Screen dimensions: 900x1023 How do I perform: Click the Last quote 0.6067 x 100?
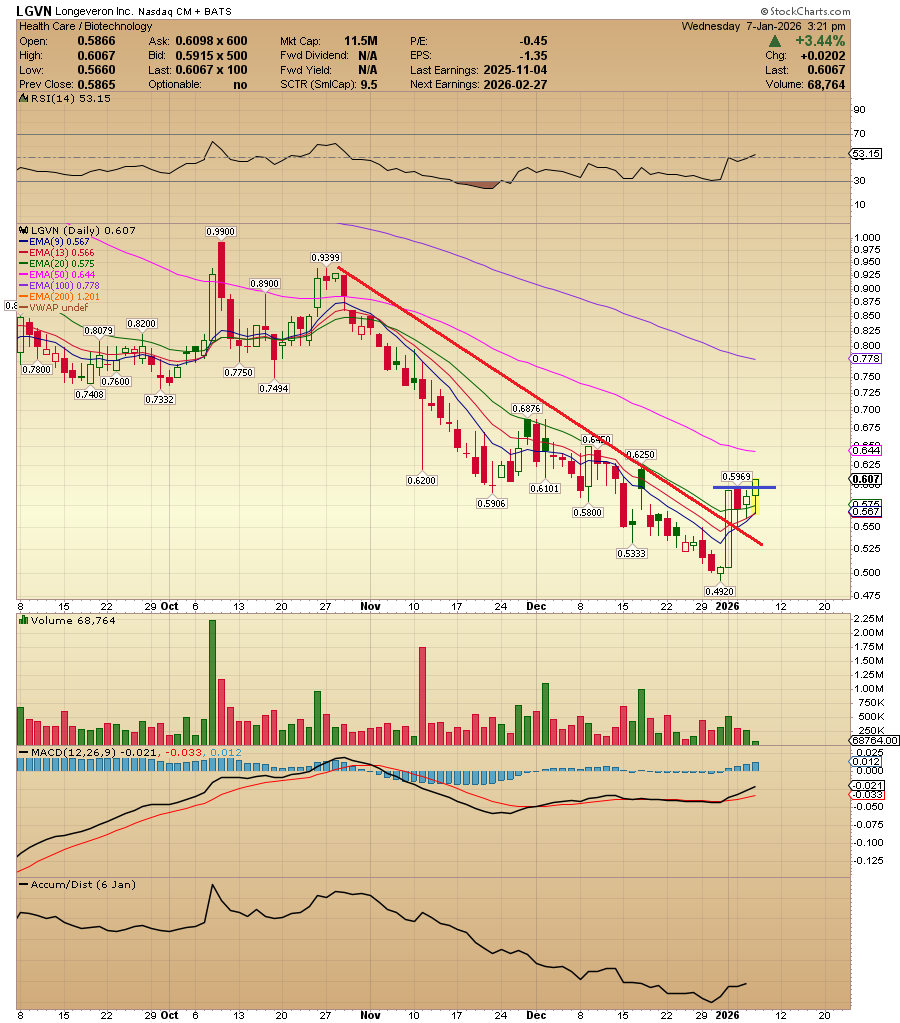tap(211, 70)
